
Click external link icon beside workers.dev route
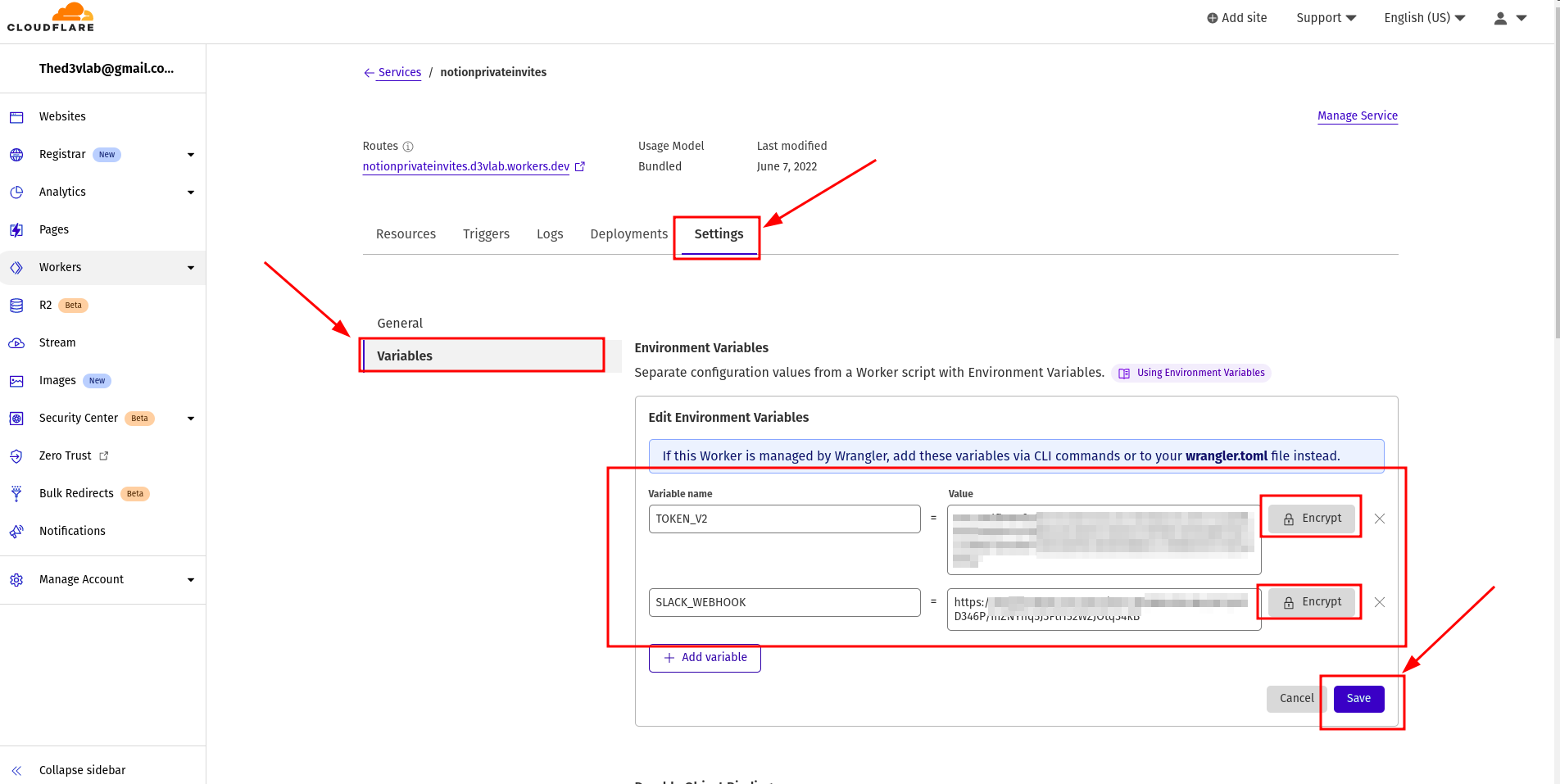point(580,166)
